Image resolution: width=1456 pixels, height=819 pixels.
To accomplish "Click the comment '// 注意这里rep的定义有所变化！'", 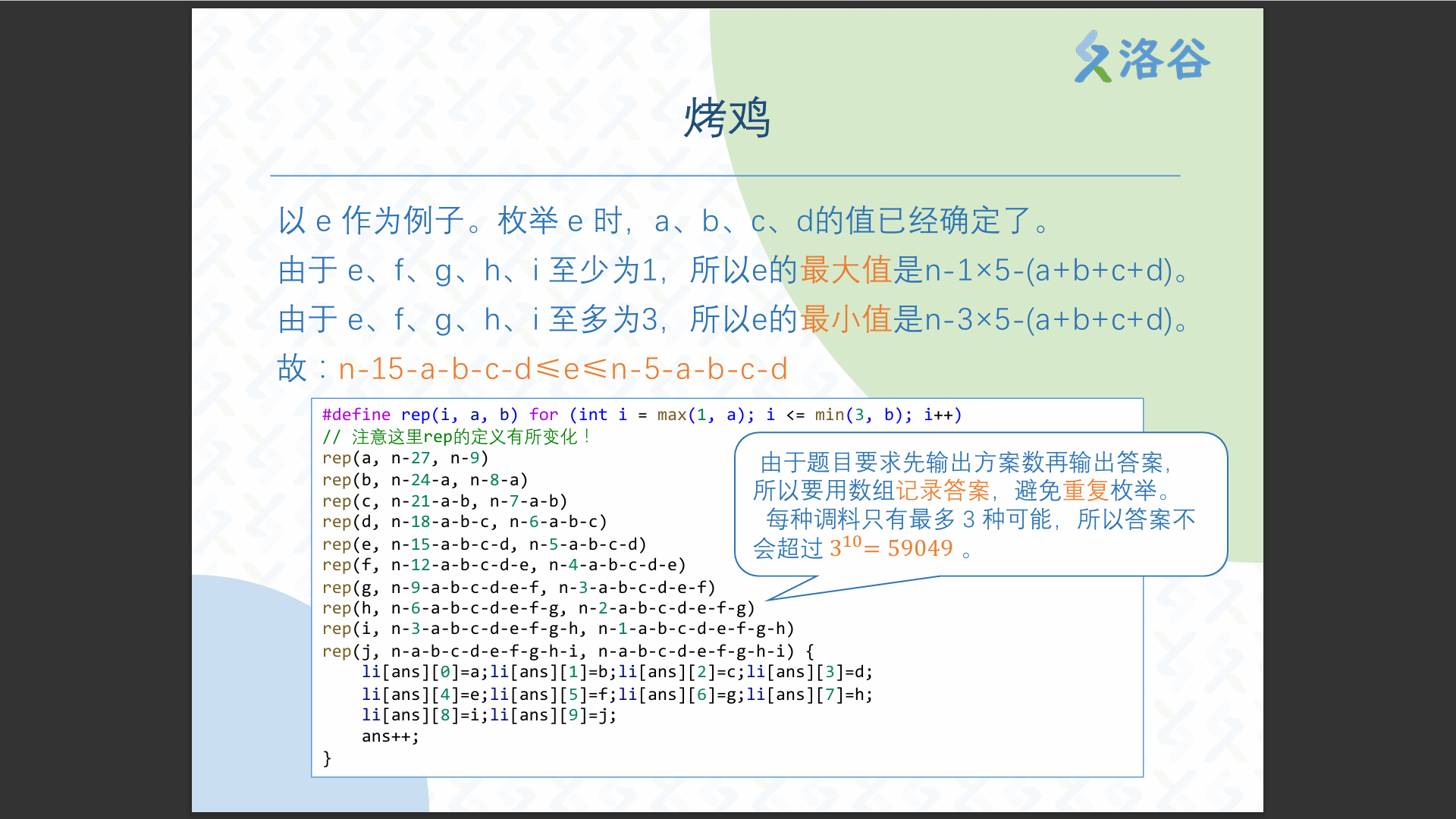I will point(457,437).
